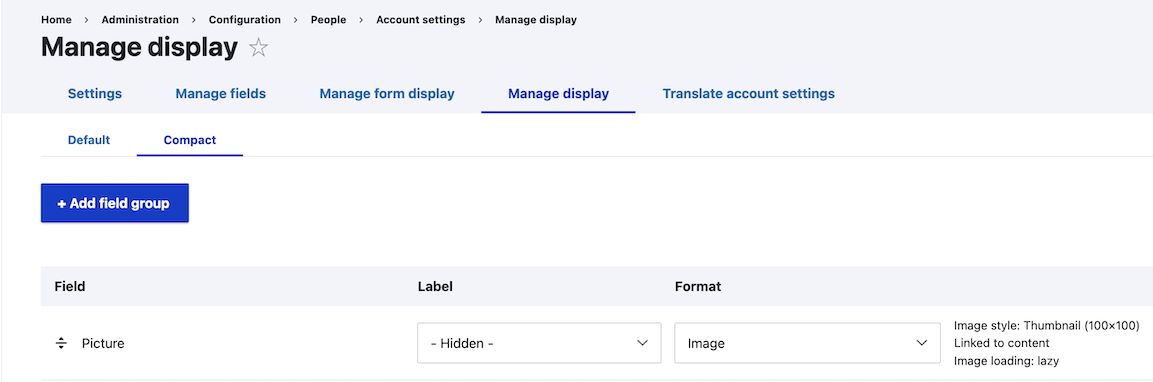The height and width of the screenshot is (382, 1153).
Task: Grab the Picture row drag handle
Action: 62,343
